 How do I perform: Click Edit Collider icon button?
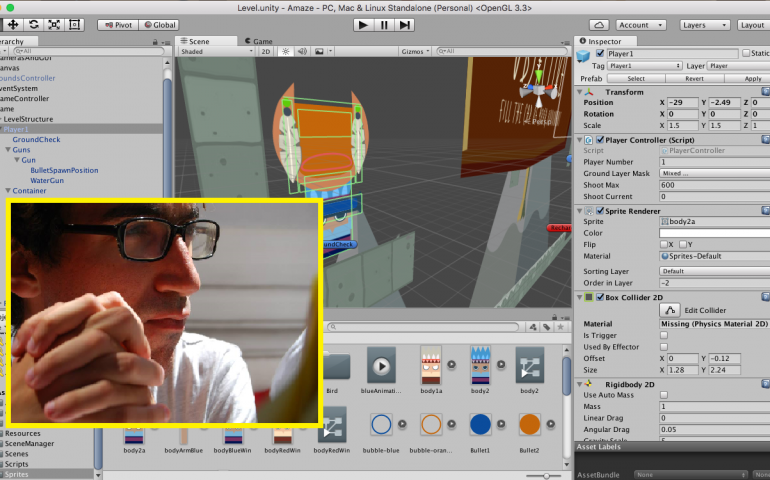coord(670,310)
